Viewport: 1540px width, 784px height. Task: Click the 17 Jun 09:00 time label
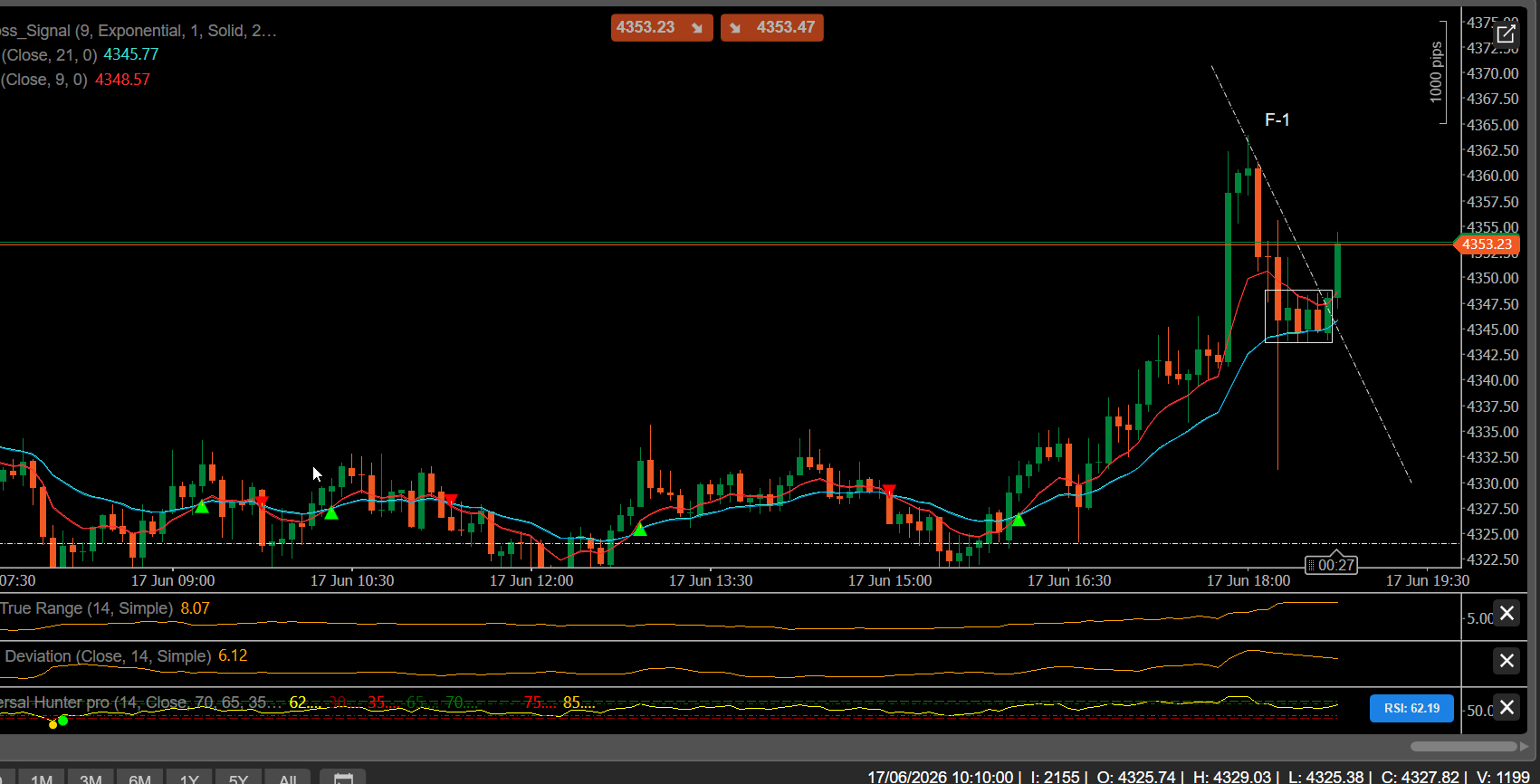coord(173,580)
